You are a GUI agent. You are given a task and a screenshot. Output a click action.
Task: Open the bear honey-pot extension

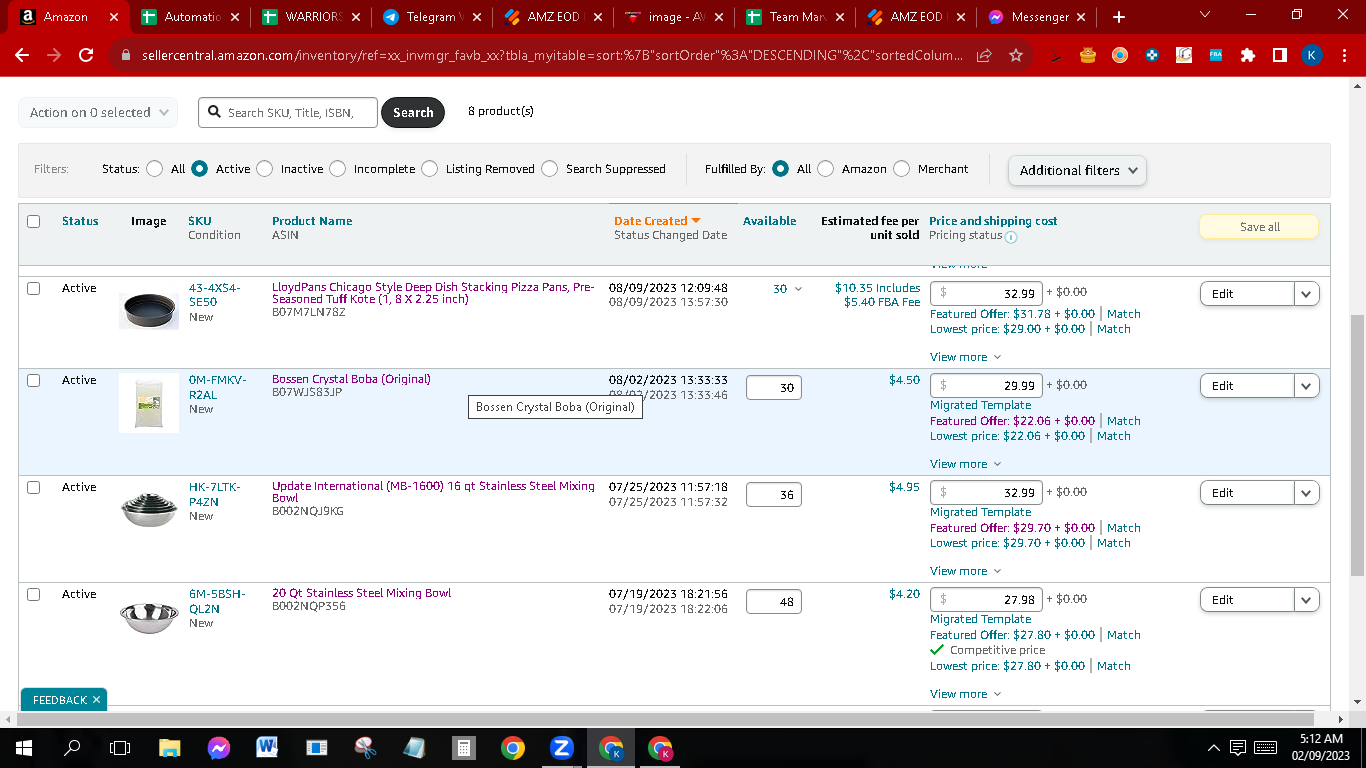pyautogui.click(x=1088, y=56)
